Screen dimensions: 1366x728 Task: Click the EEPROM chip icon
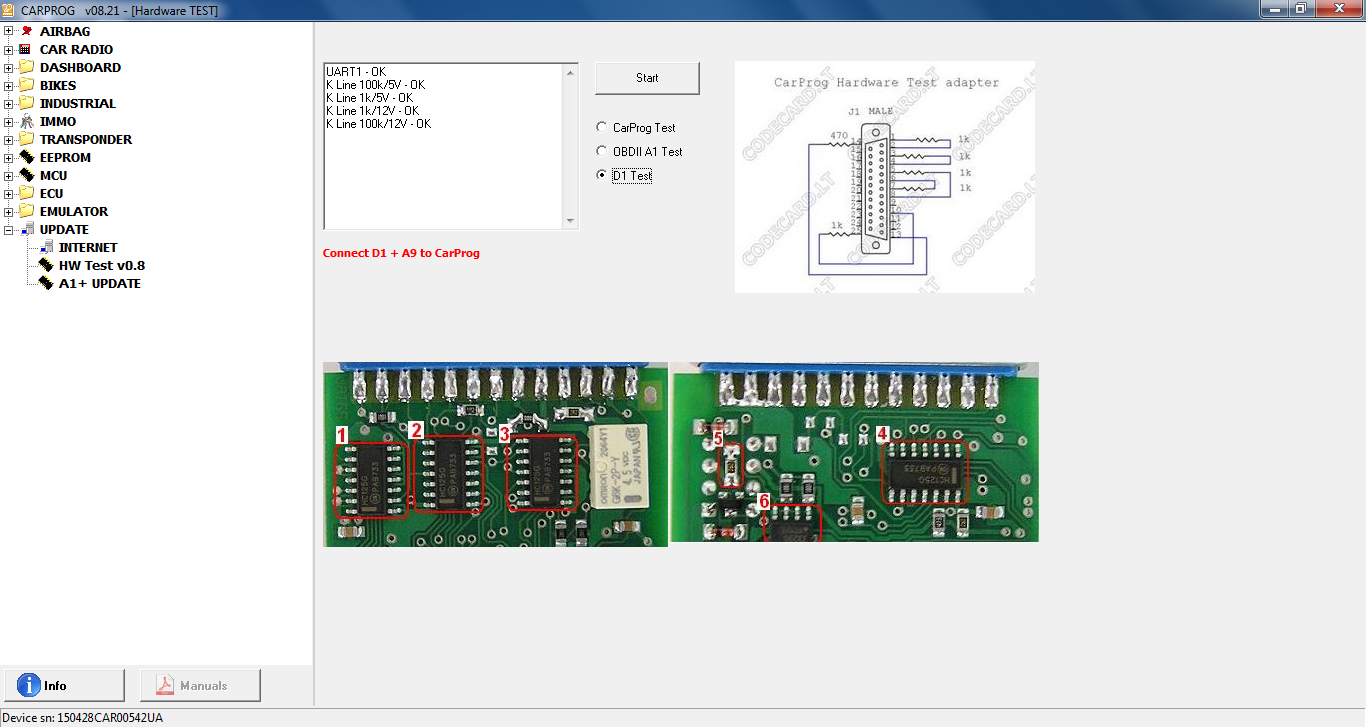click(x=26, y=157)
